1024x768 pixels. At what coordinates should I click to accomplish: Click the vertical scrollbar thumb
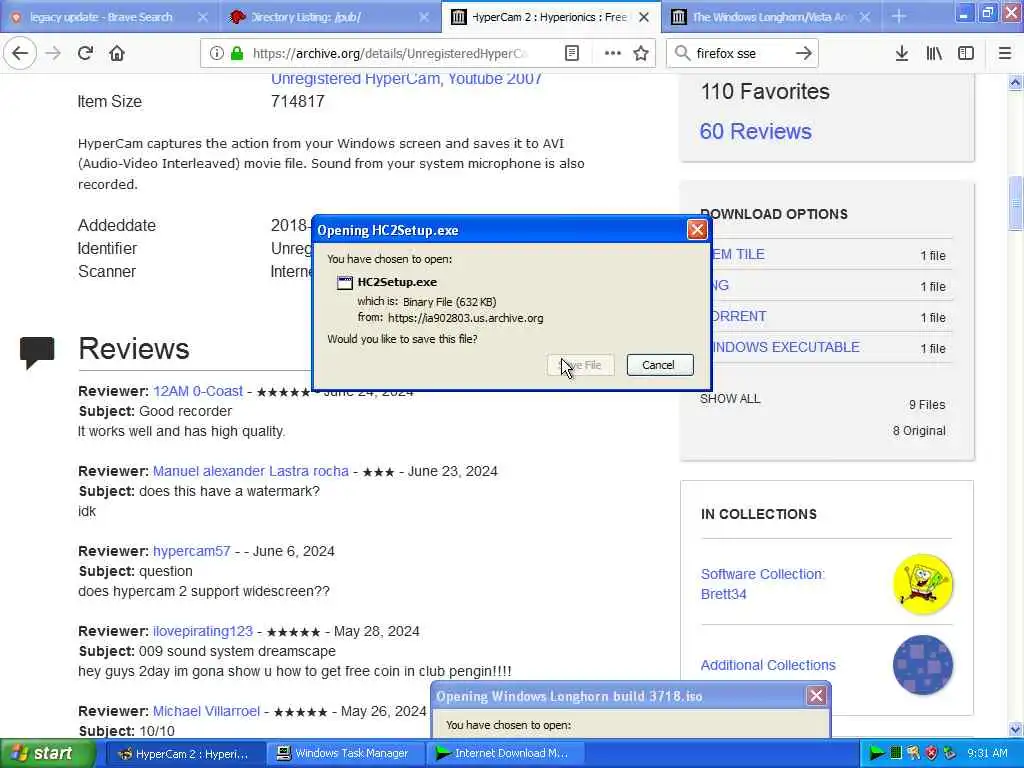[x=1015, y=203]
